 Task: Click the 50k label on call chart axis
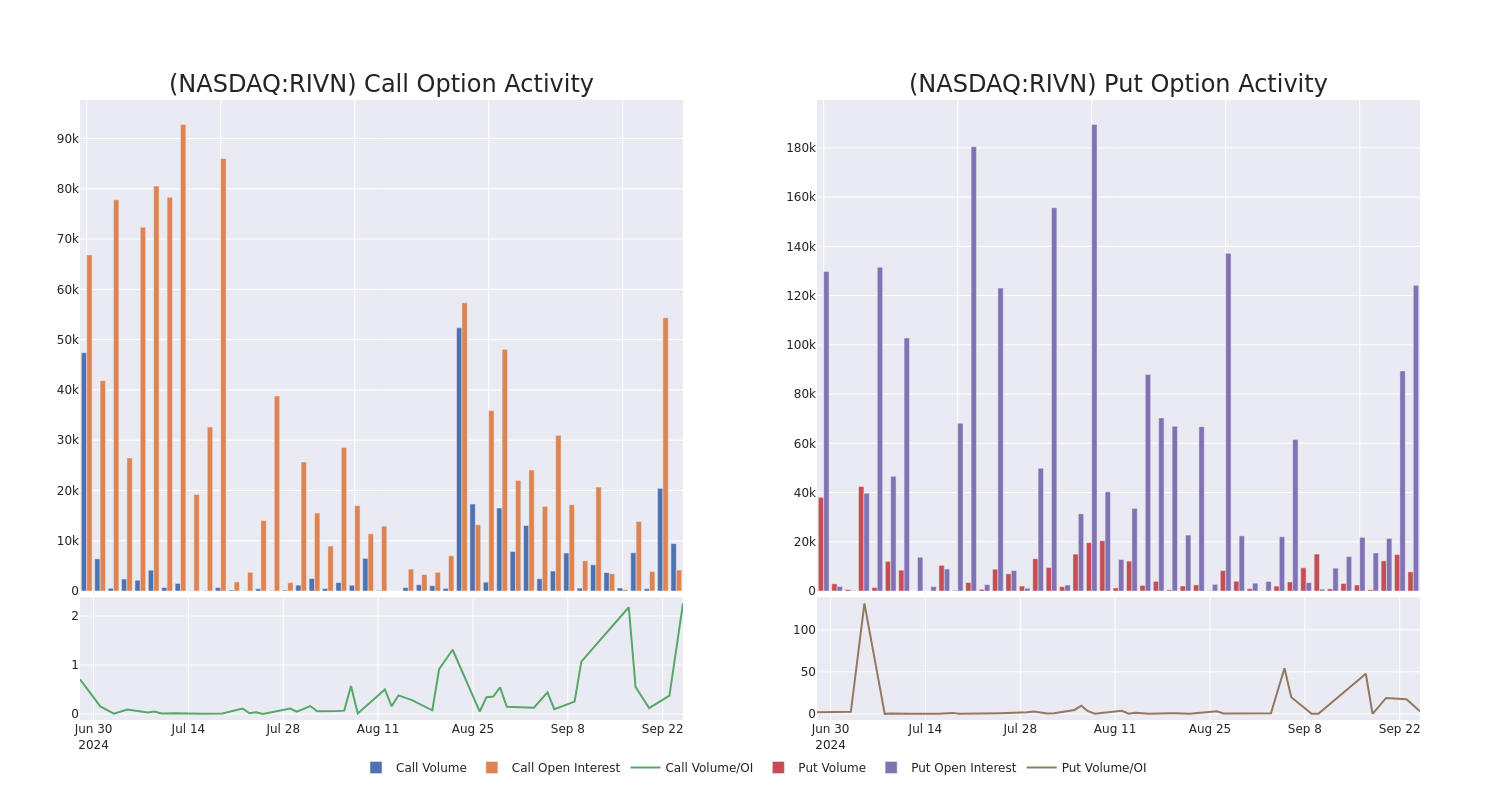point(68,340)
